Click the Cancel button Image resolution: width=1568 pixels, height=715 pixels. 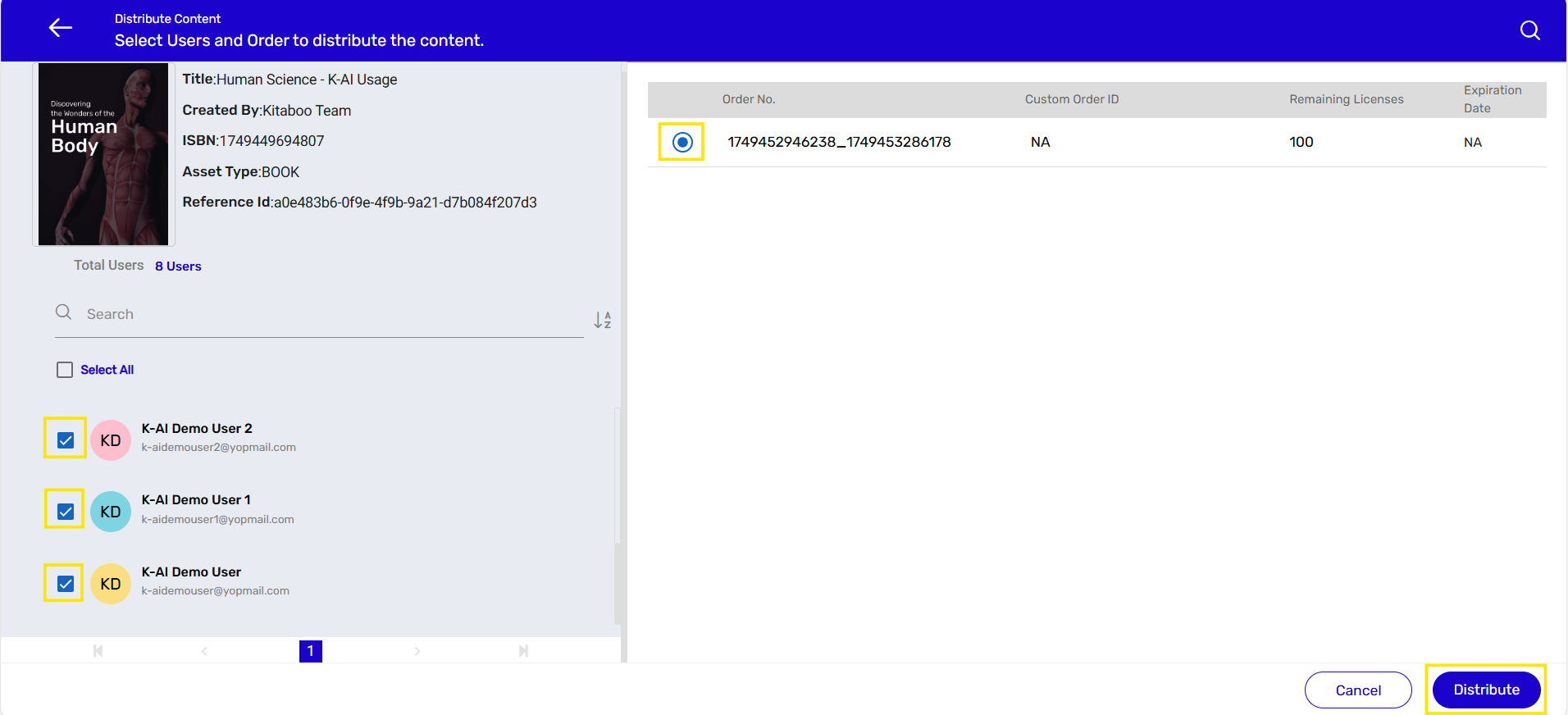[x=1358, y=690]
